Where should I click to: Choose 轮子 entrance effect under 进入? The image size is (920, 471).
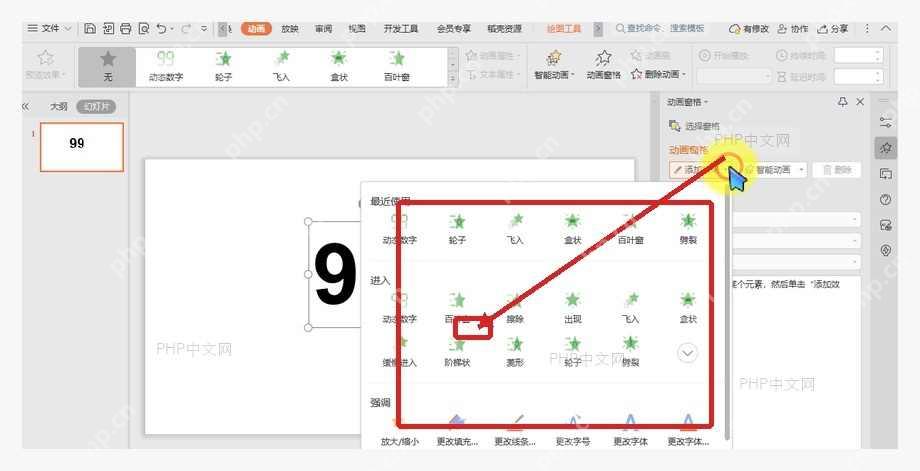pos(572,352)
